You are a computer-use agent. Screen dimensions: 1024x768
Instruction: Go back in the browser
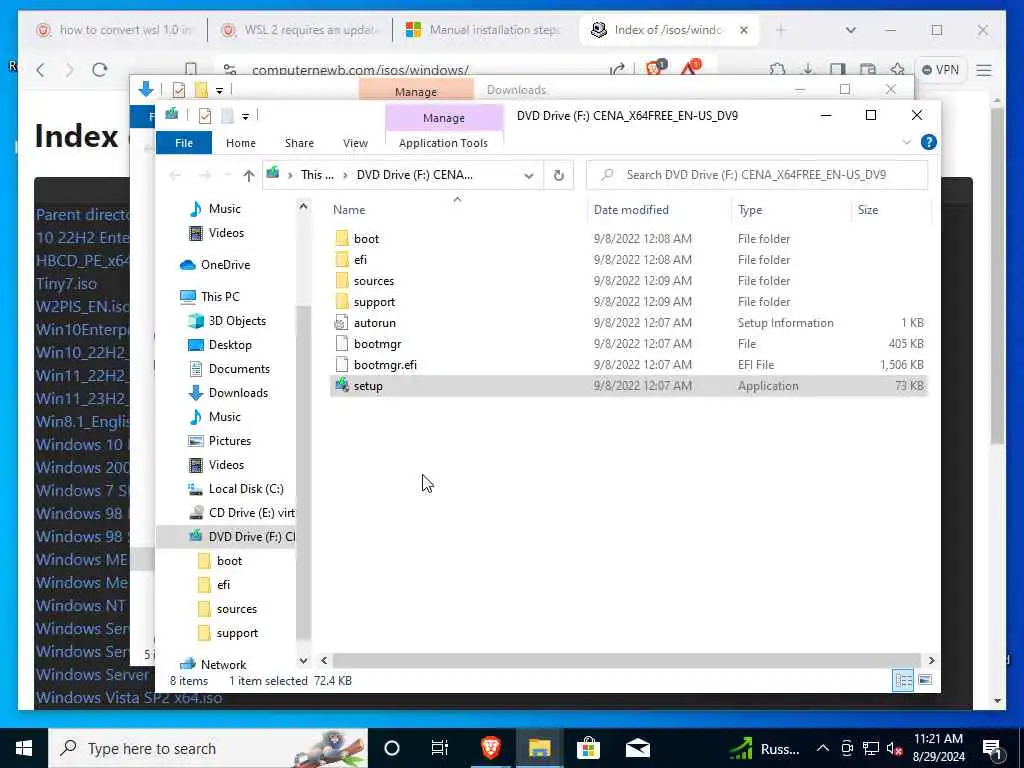pyautogui.click(x=40, y=70)
